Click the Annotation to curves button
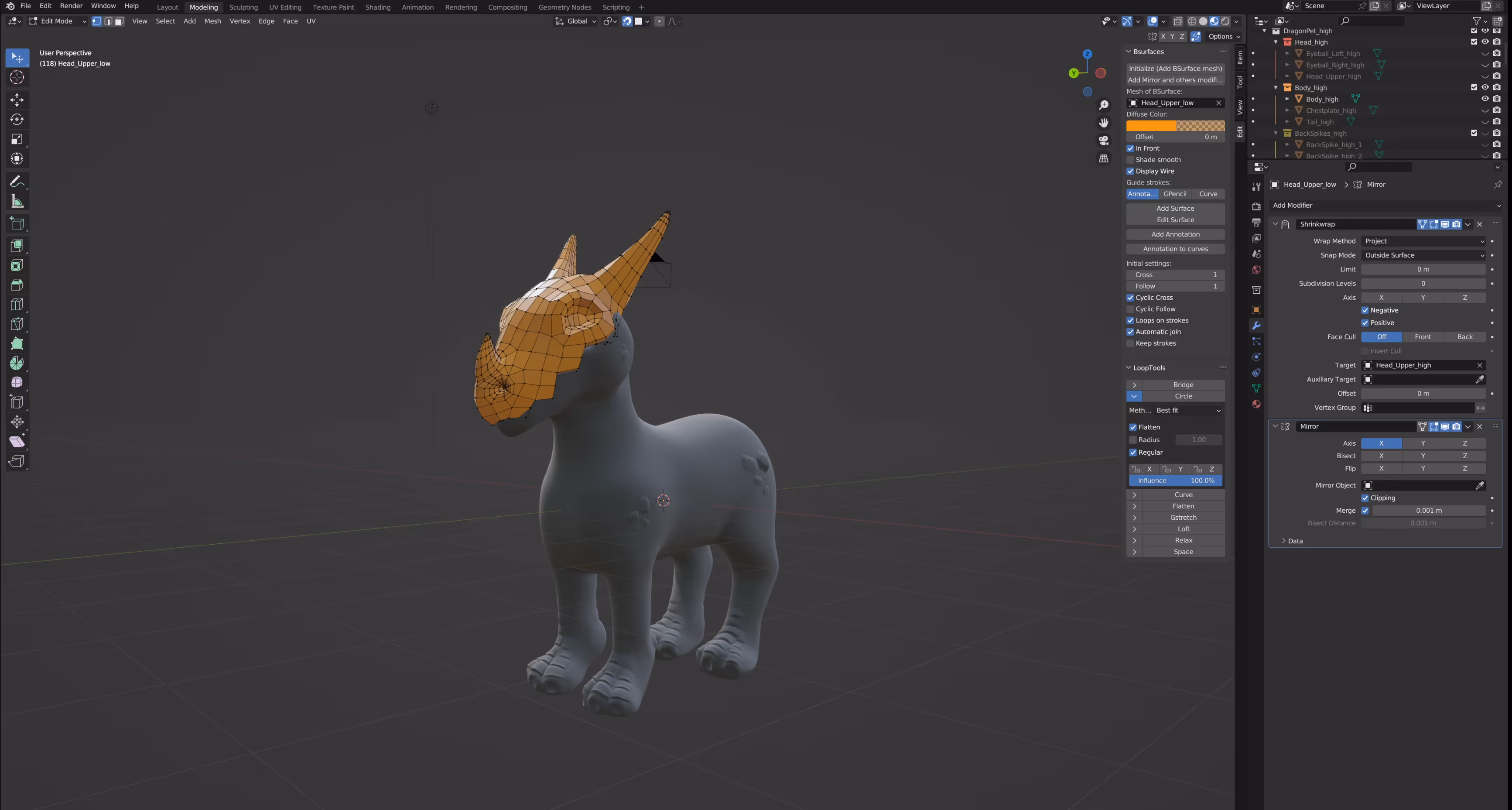The width and height of the screenshot is (1512, 810). point(1175,249)
